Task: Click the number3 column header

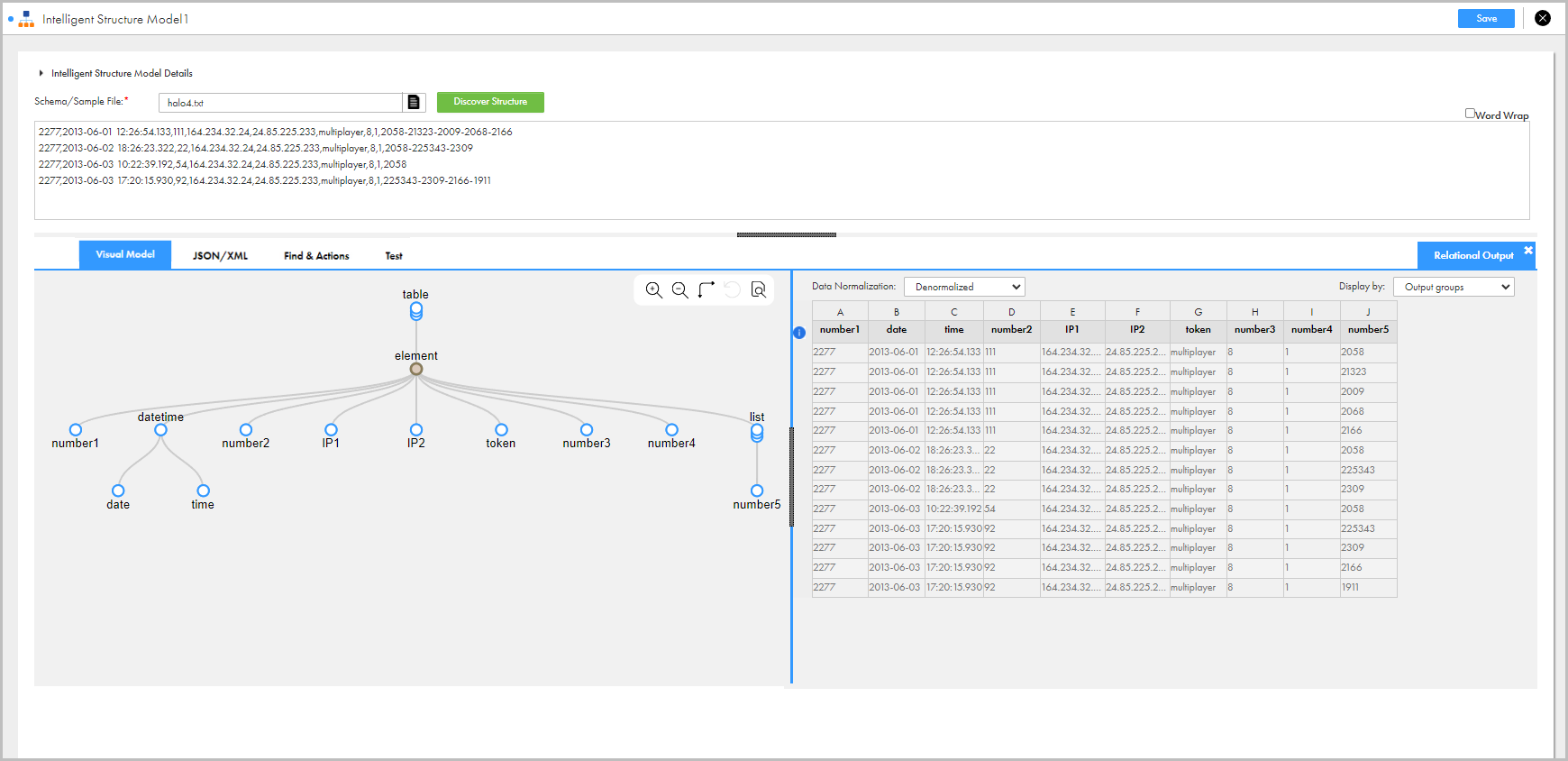Action: pyautogui.click(x=1255, y=330)
